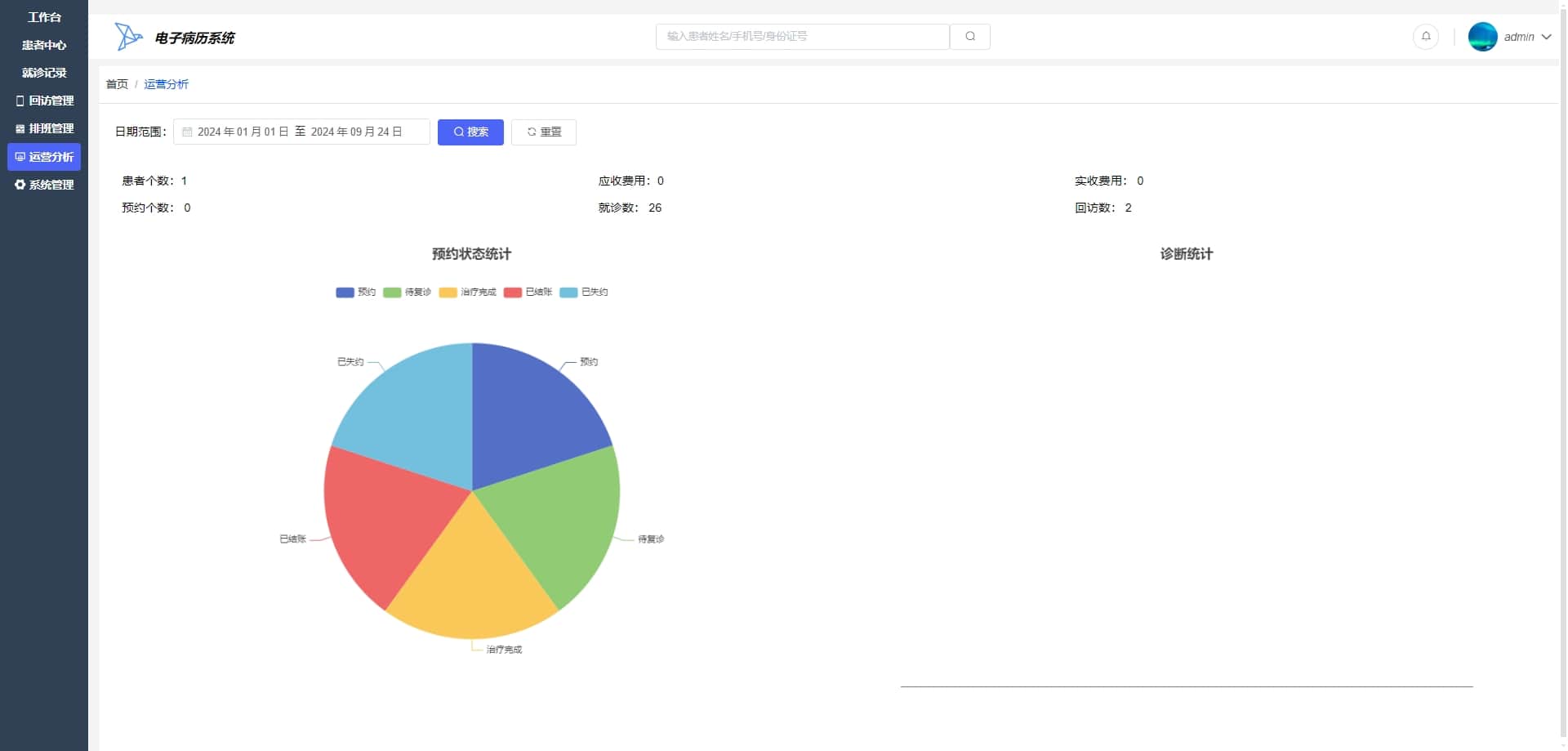Screen dimensions: 1568x751
Task: Reset filters with the 重置 button
Action: pos(544,132)
